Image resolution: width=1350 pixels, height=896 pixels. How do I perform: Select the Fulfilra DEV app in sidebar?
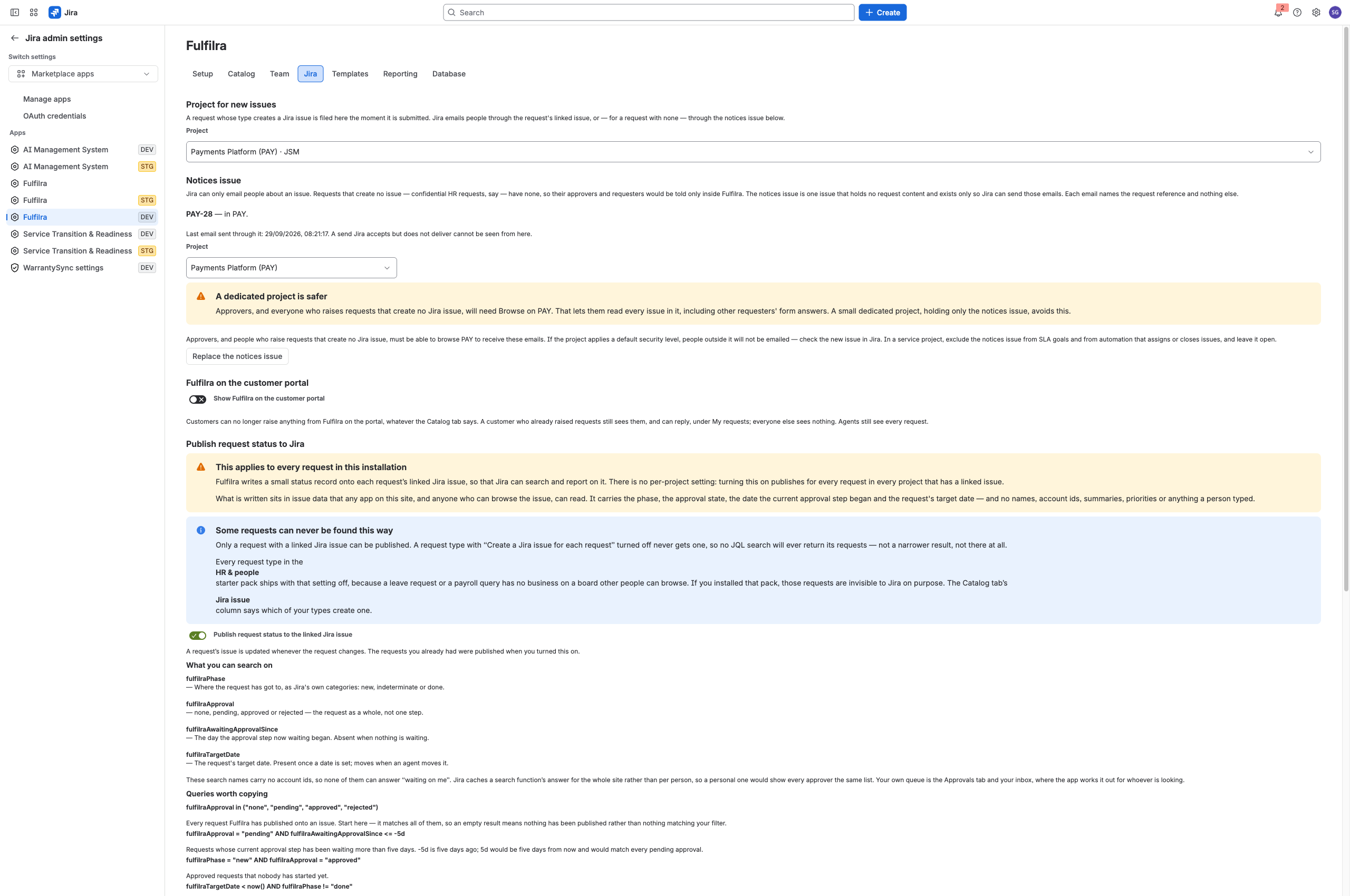click(83, 217)
